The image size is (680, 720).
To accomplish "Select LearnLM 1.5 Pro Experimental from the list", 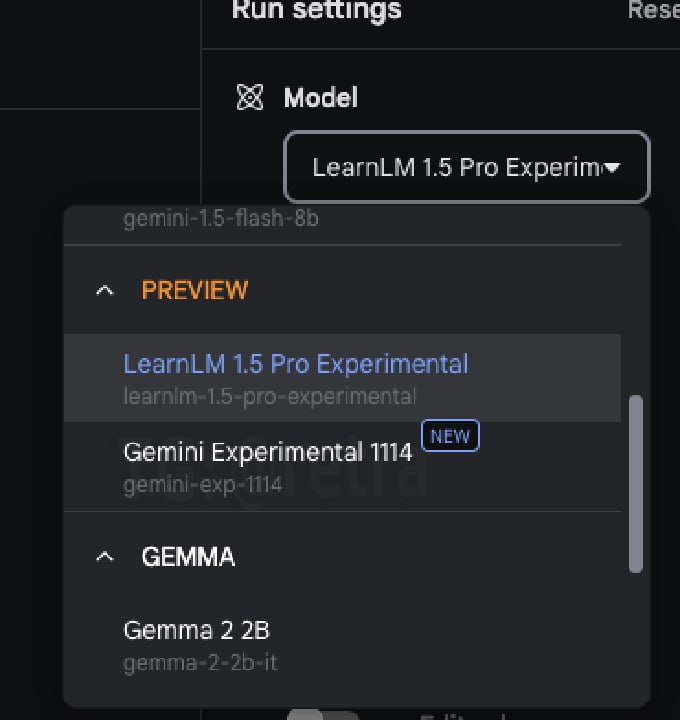I will [x=295, y=364].
